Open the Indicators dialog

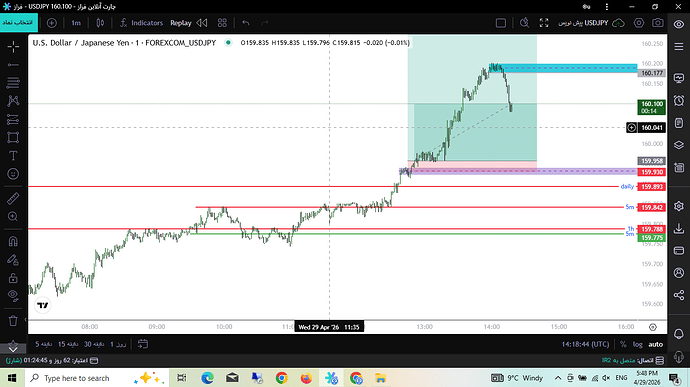click(x=141, y=23)
